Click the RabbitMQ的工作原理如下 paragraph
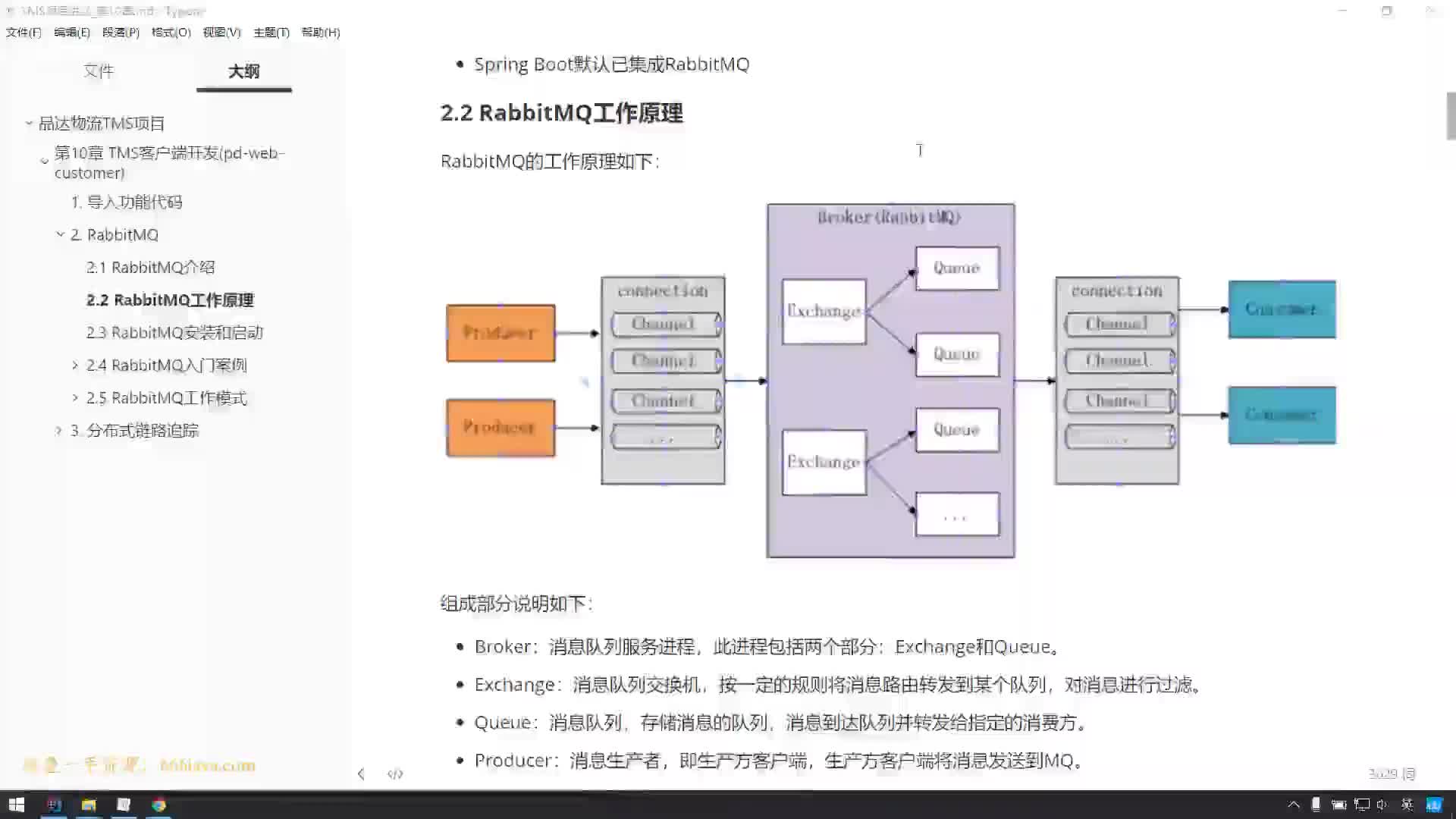This screenshot has width=1456, height=819. click(x=551, y=162)
